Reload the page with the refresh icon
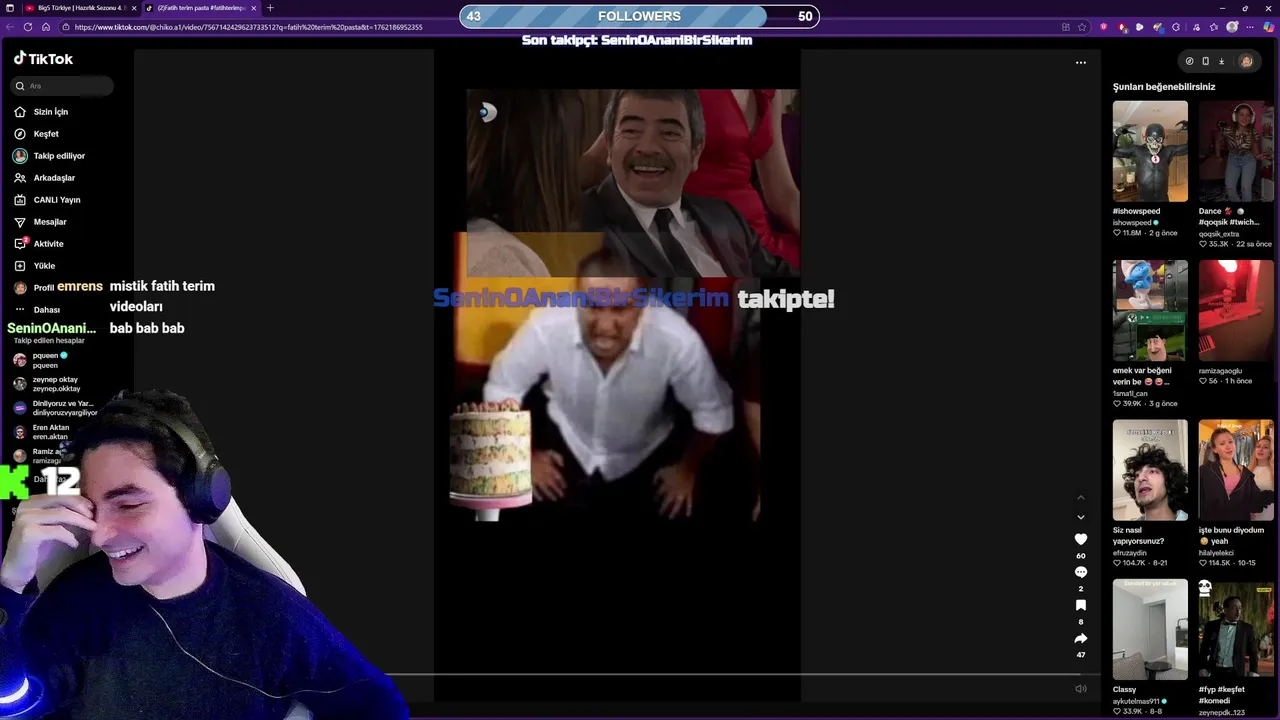 click(27, 27)
